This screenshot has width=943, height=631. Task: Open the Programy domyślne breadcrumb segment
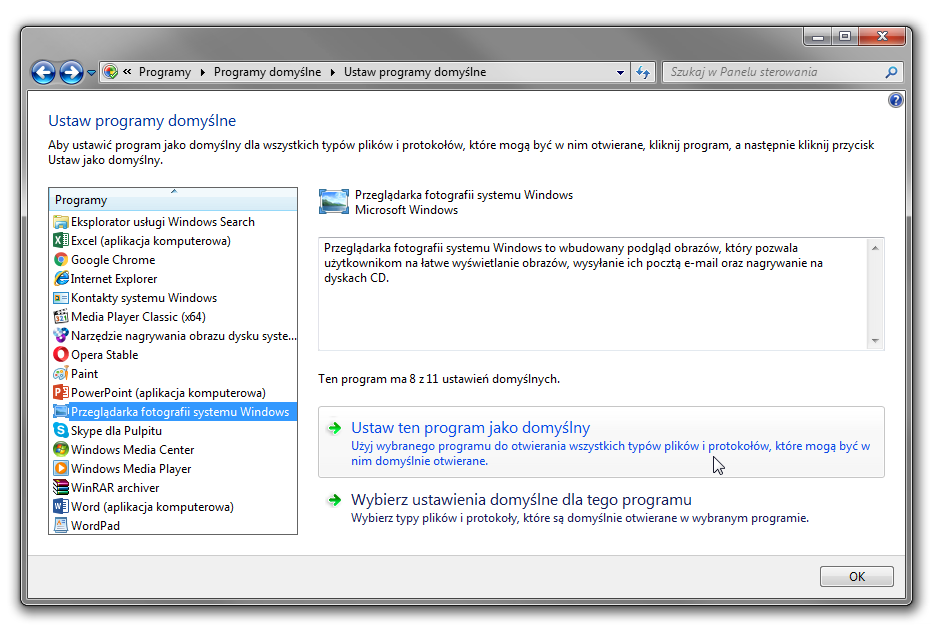268,72
